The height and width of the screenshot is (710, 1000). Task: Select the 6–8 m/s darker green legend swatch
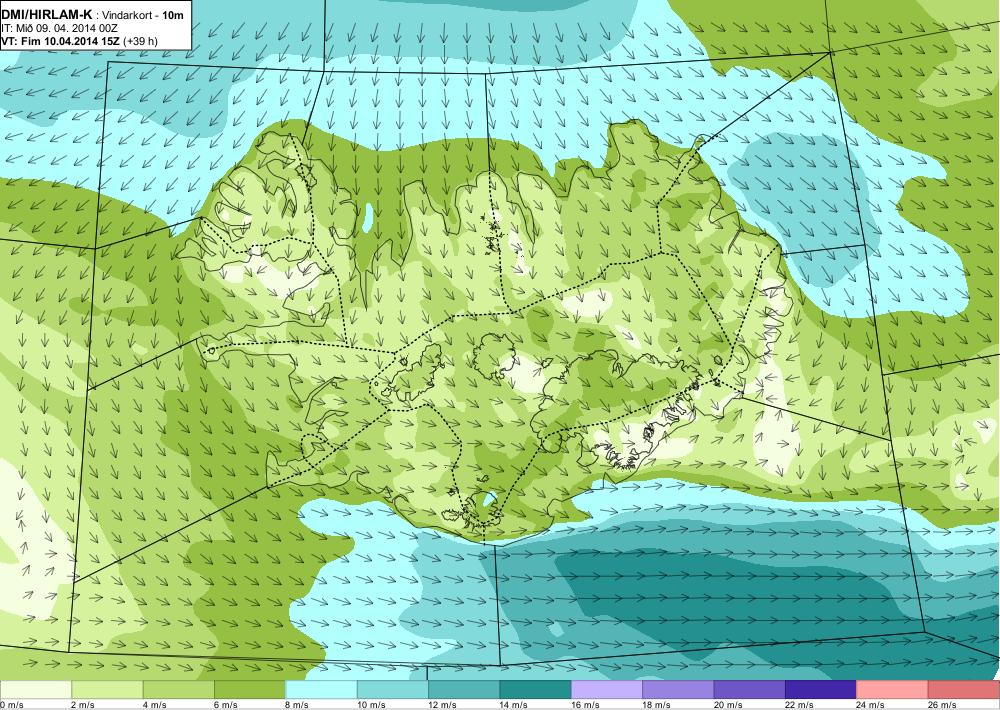pos(250,689)
